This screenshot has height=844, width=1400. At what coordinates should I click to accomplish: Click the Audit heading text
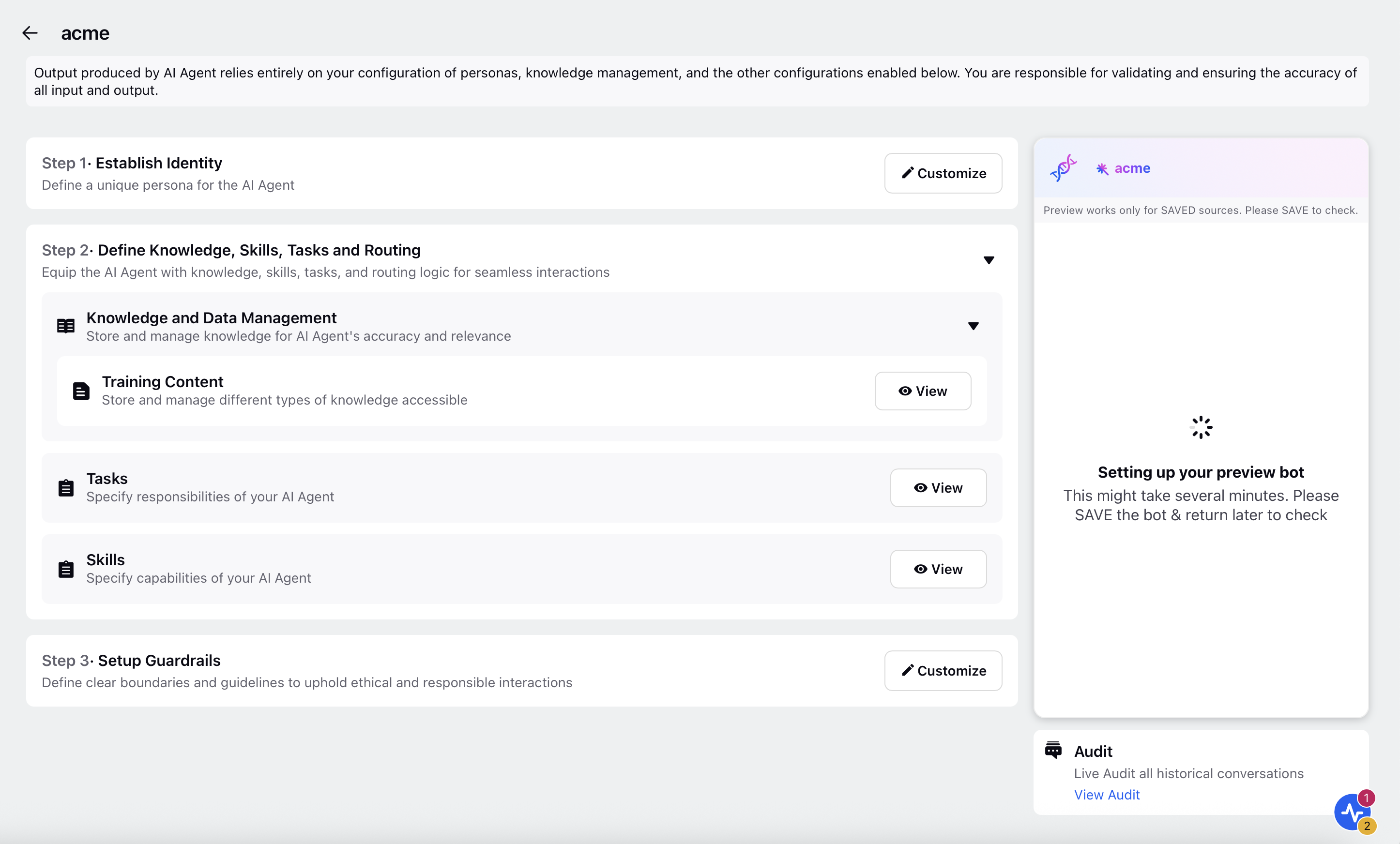point(1093,752)
